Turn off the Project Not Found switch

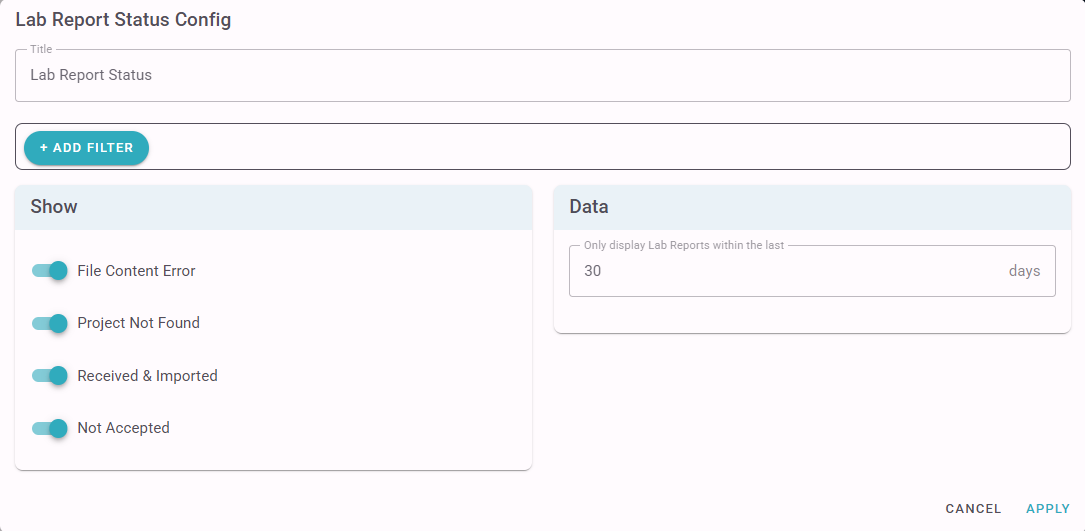click(x=49, y=323)
